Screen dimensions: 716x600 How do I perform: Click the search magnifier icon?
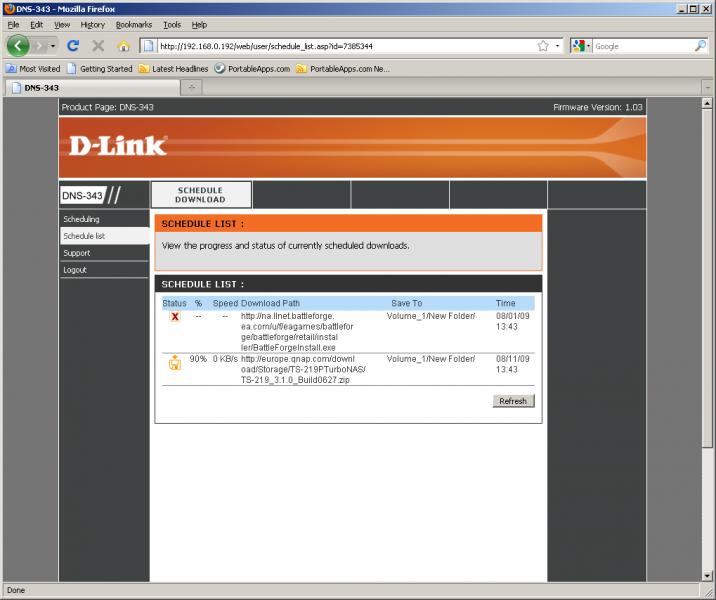point(700,46)
